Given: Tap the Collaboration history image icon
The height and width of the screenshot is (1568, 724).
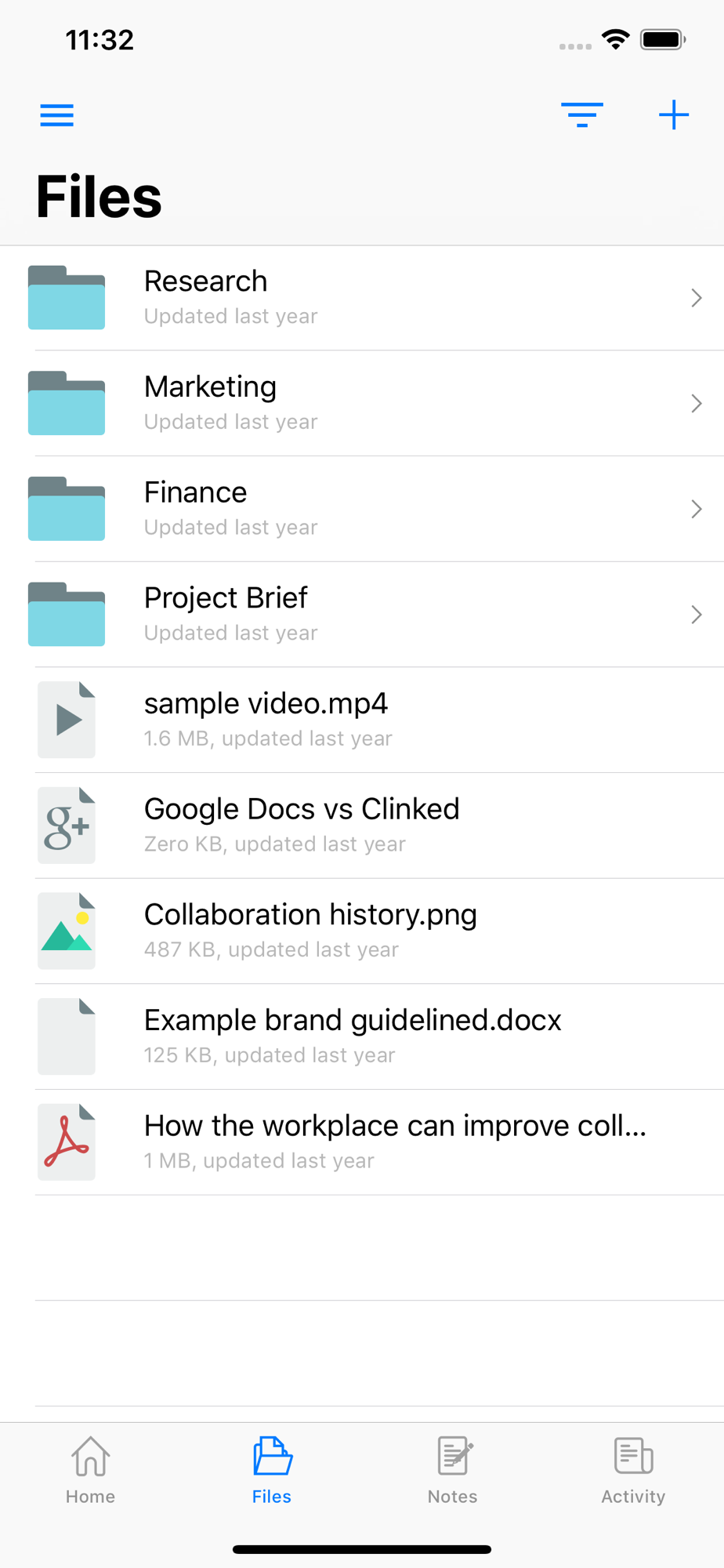Looking at the screenshot, I should (x=67, y=931).
